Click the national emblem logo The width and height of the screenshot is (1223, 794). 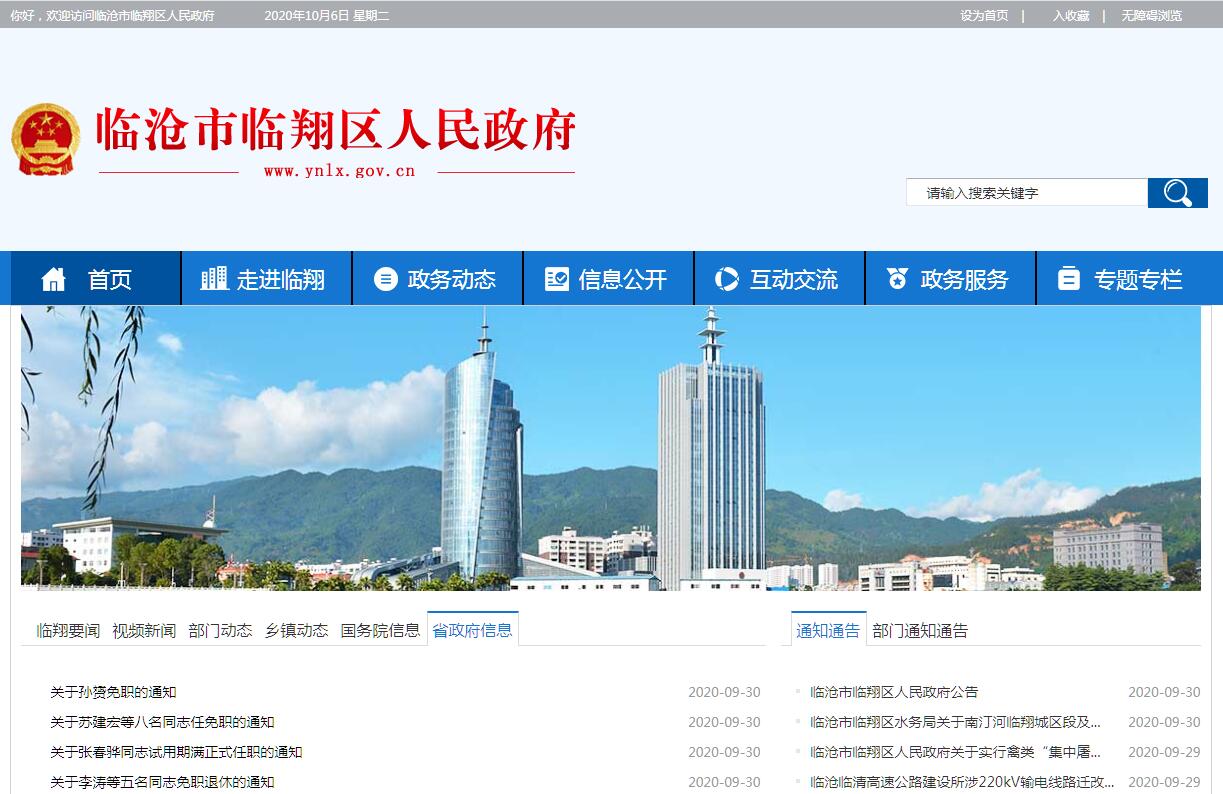pyautogui.click(x=45, y=139)
